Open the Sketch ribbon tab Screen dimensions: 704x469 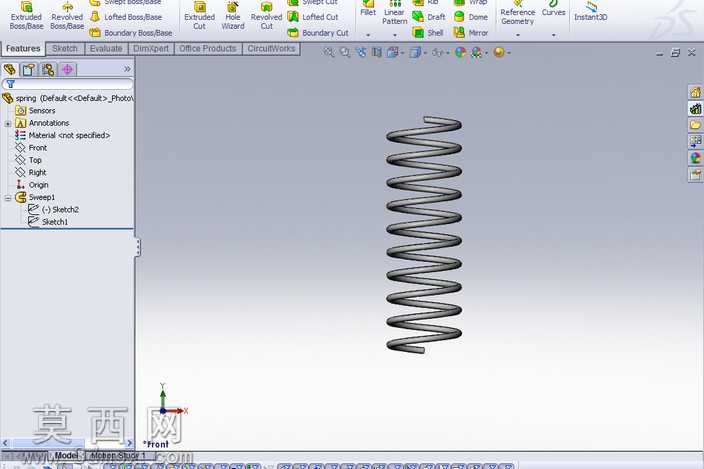click(65, 48)
